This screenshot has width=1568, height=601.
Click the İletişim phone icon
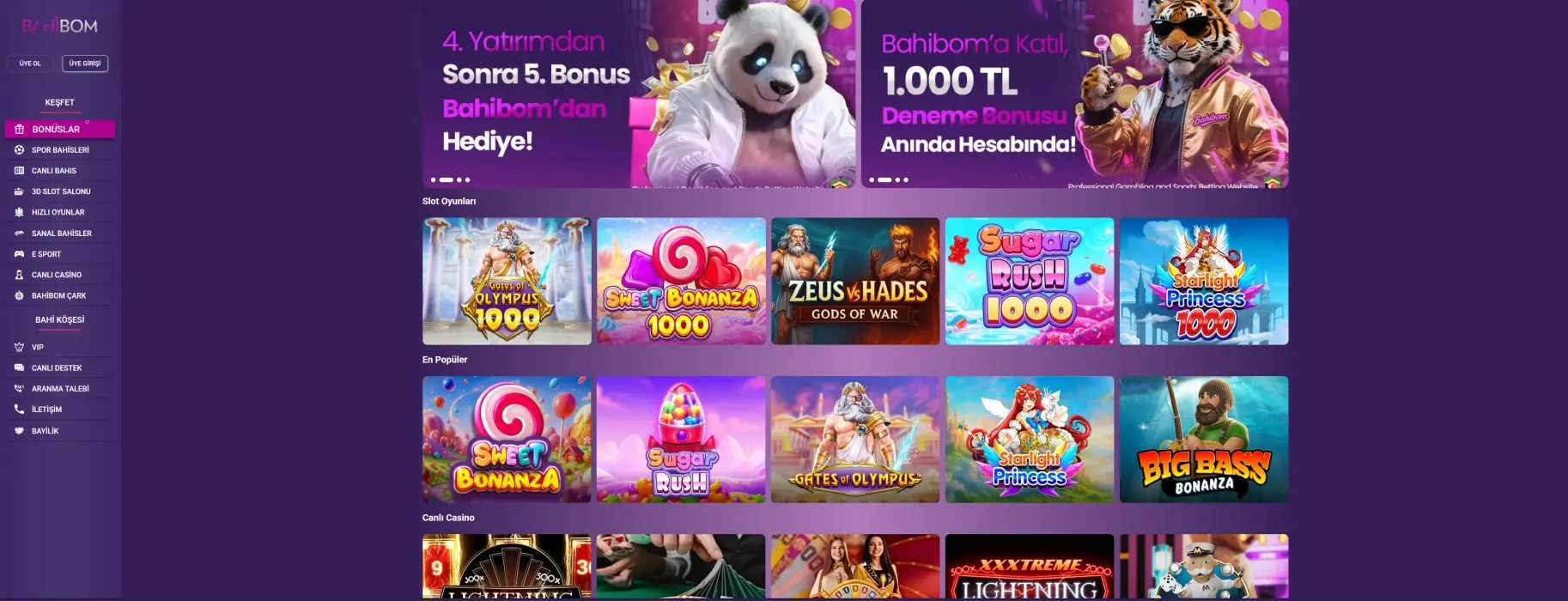19,410
